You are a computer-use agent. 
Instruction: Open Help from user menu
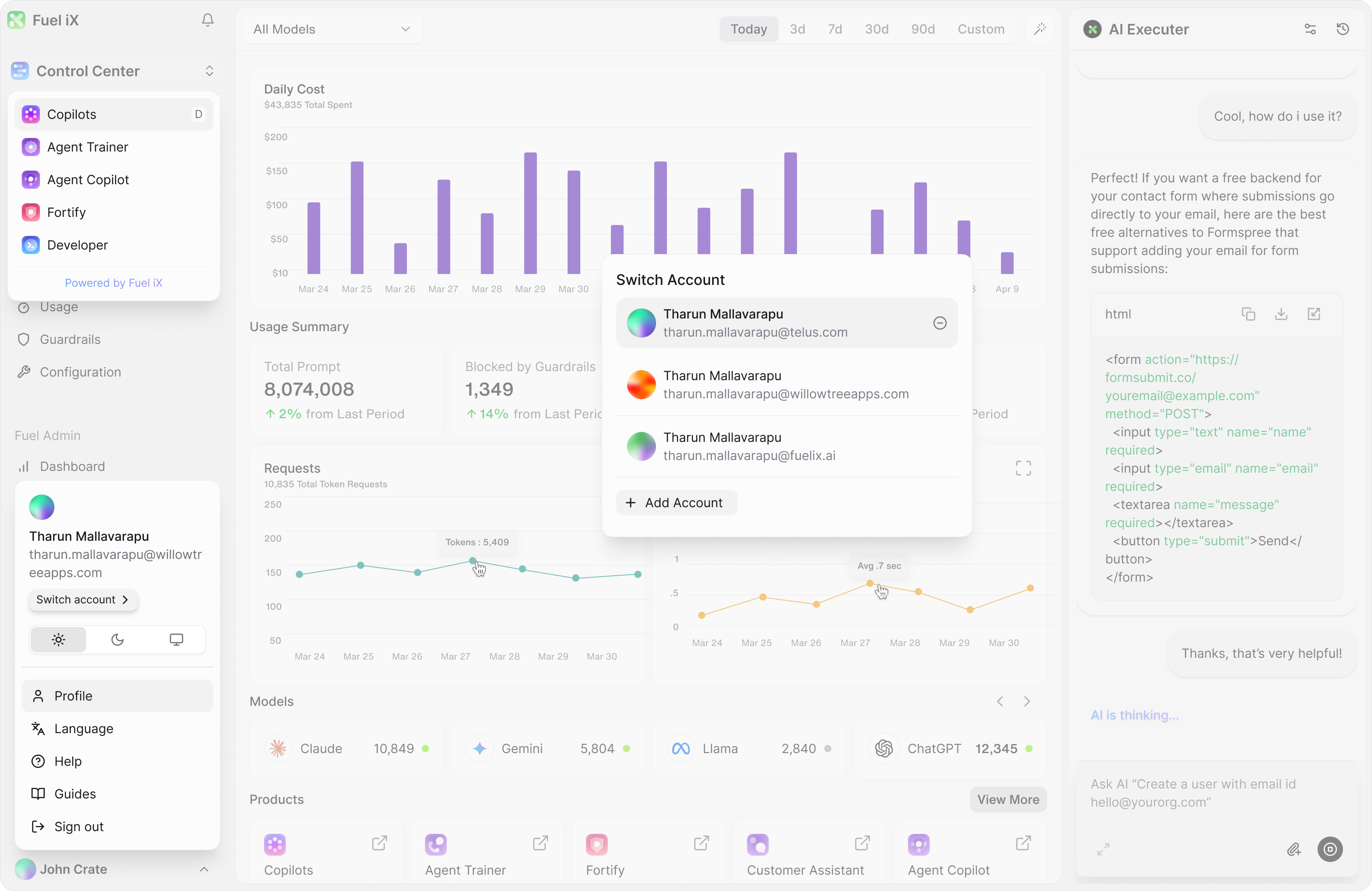pos(117,761)
